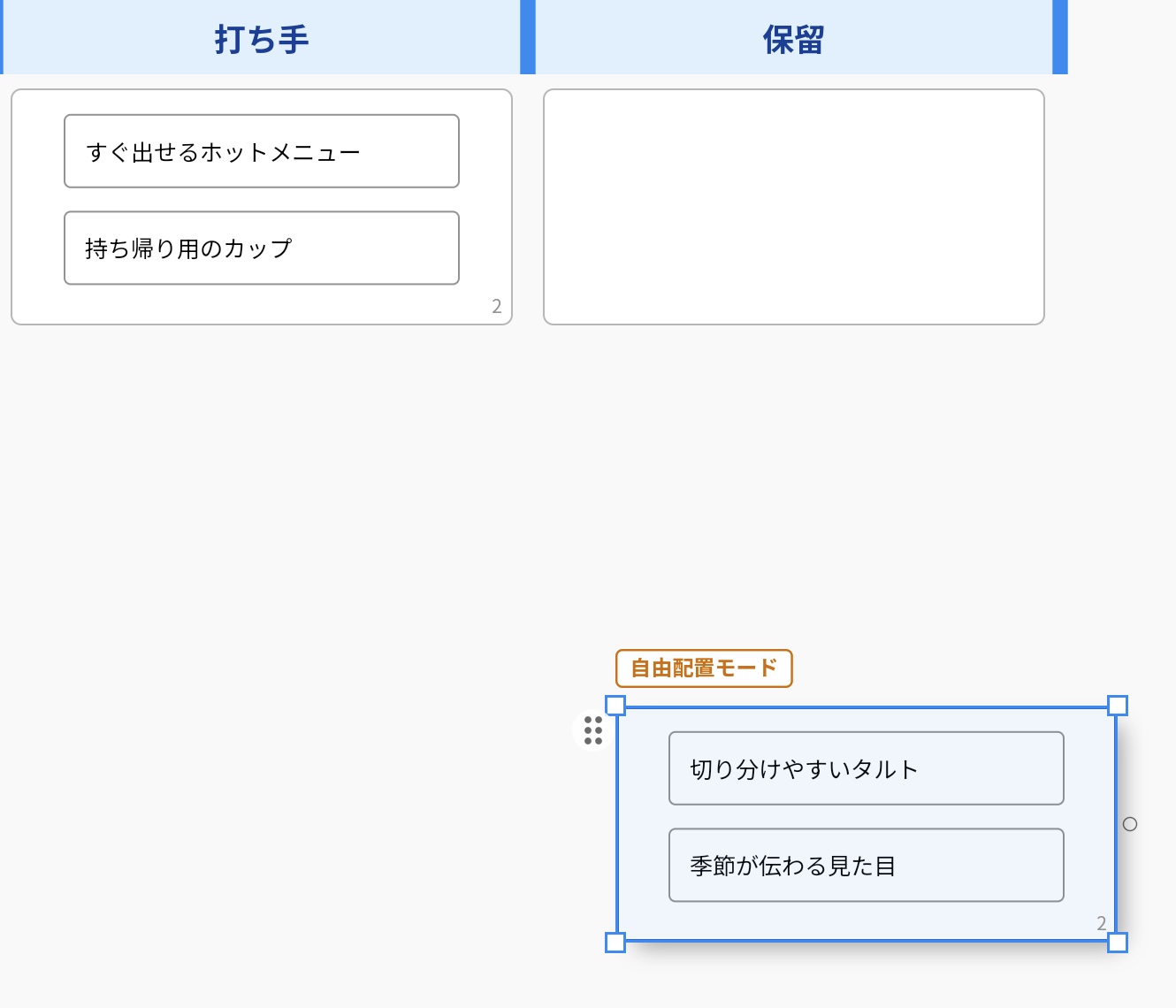Click the top-right resize handle of selected group
The height and width of the screenshot is (1008, 1176).
(x=1118, y=706)
